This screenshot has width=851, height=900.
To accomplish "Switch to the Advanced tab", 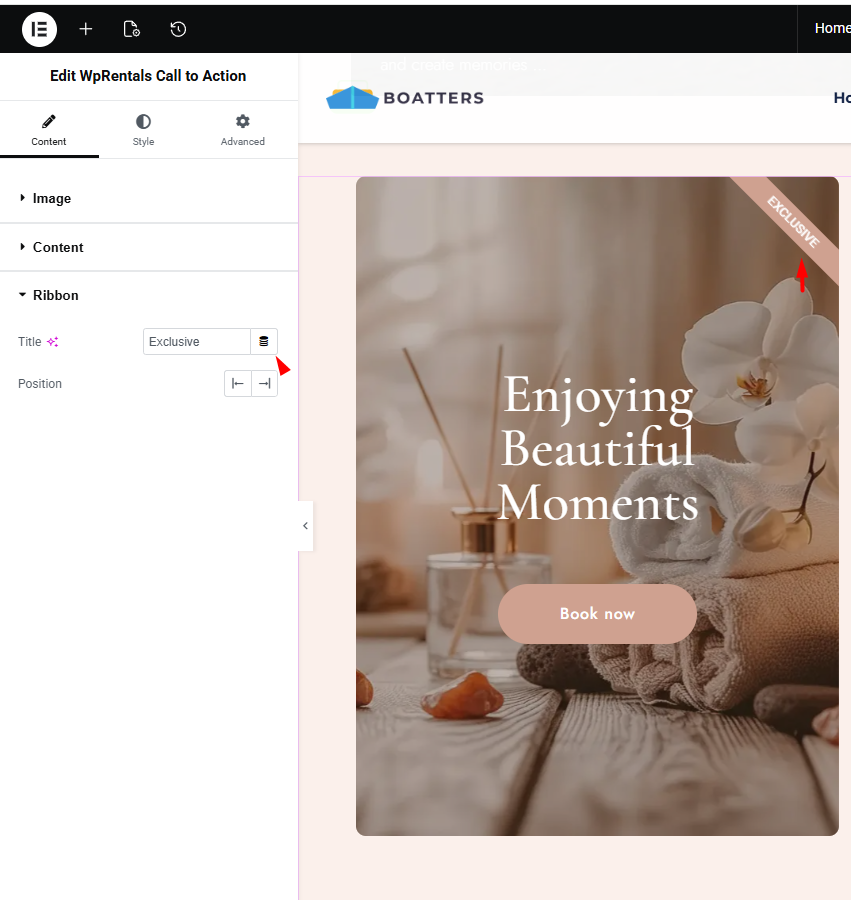I will coord(242,130).
